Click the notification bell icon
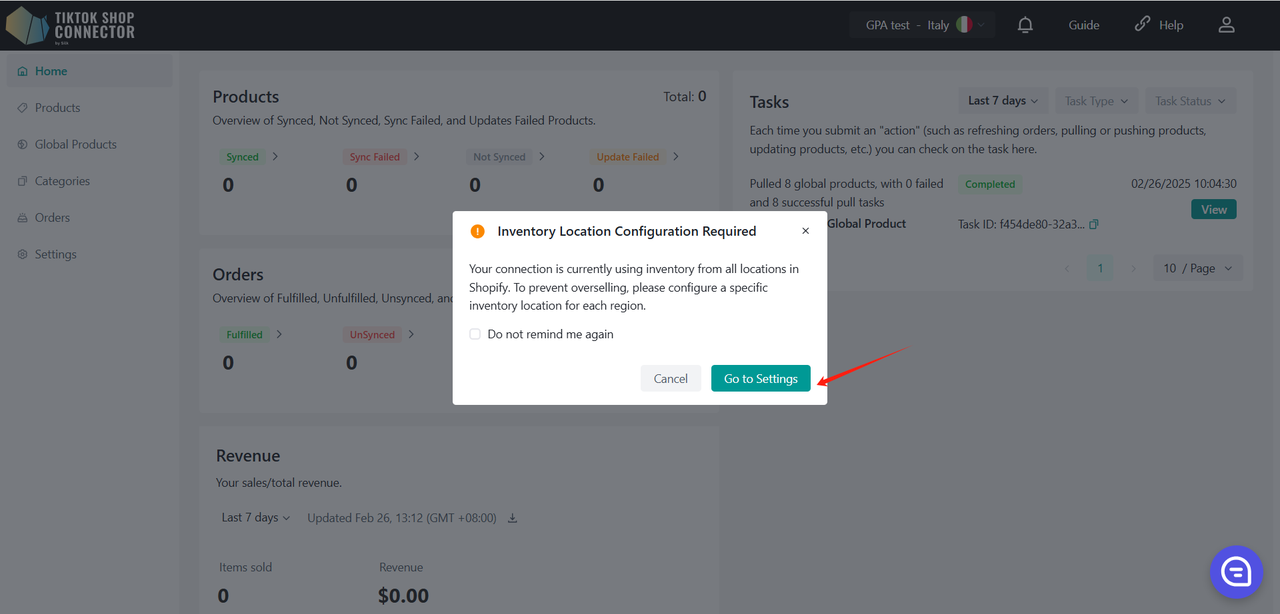 (x=1025, y=25)
